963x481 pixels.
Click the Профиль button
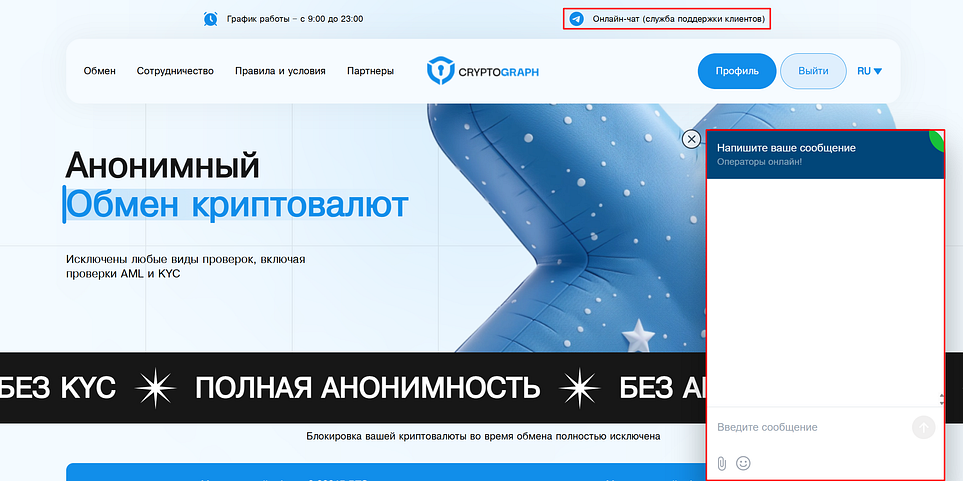click(x=737, y=71)
